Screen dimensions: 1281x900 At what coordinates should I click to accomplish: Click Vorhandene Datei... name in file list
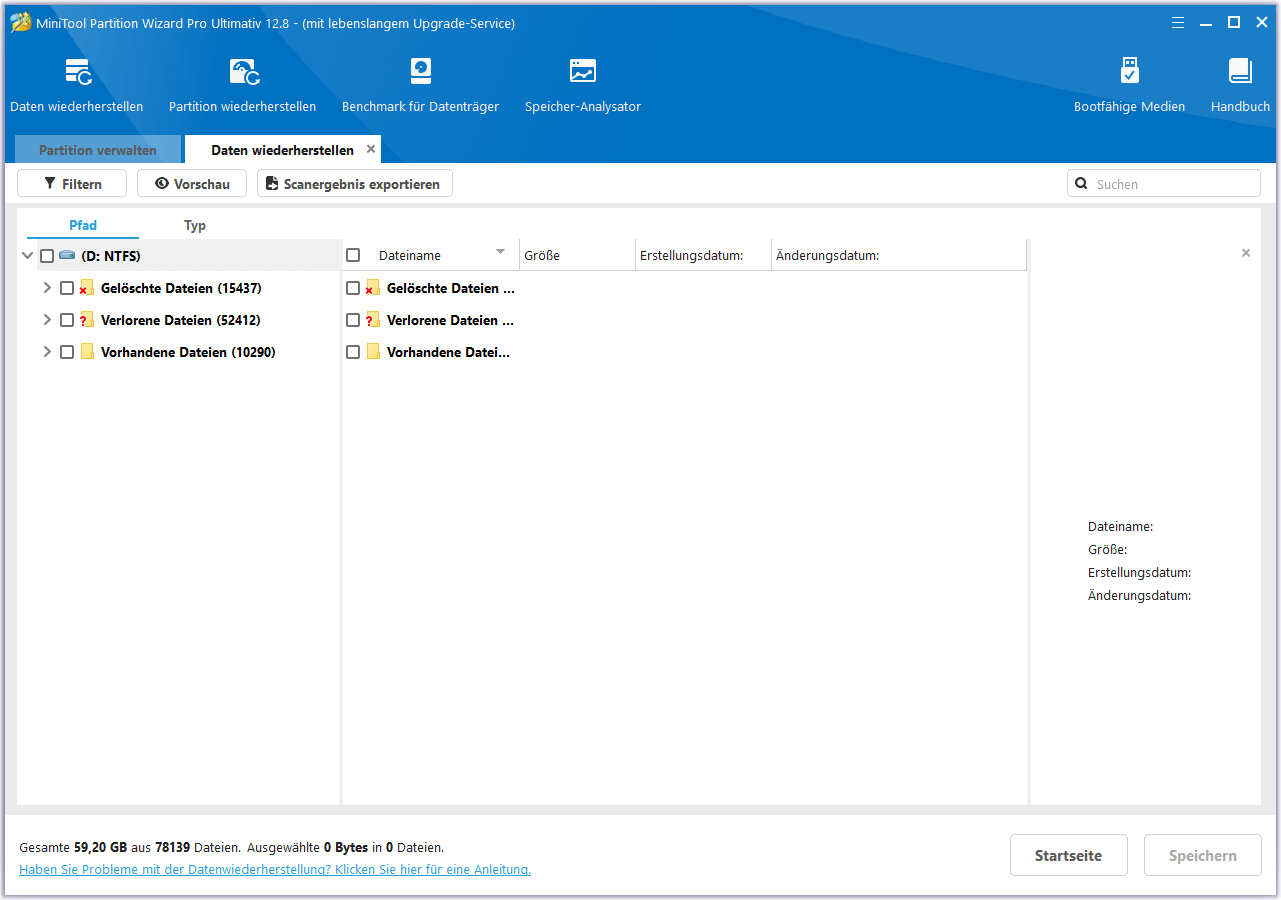pos(448,352)
